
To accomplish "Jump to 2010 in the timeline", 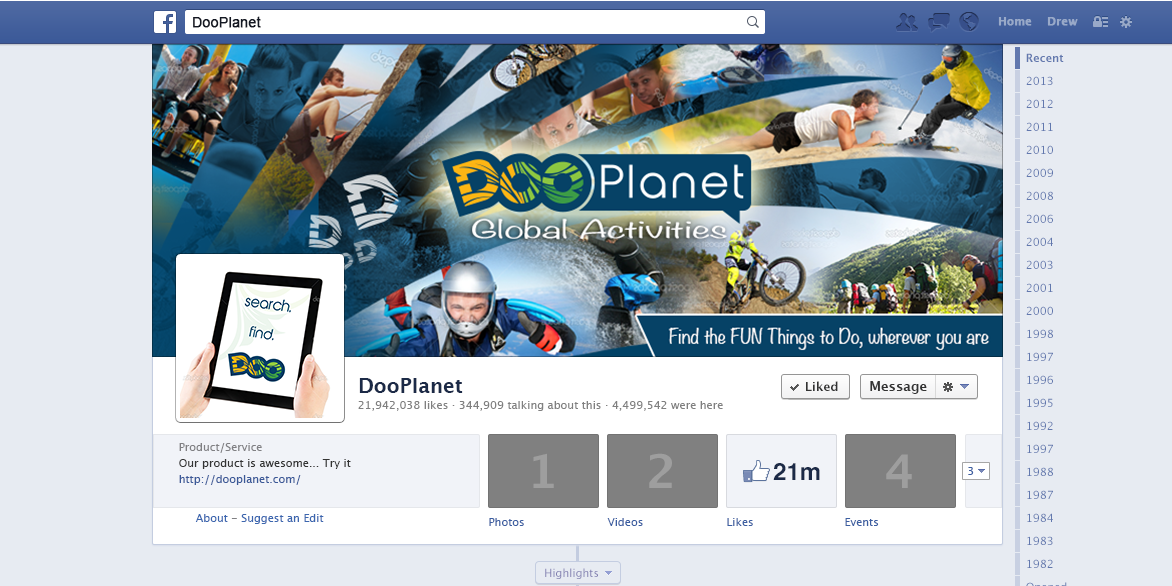I will (x=1039, y=150).
